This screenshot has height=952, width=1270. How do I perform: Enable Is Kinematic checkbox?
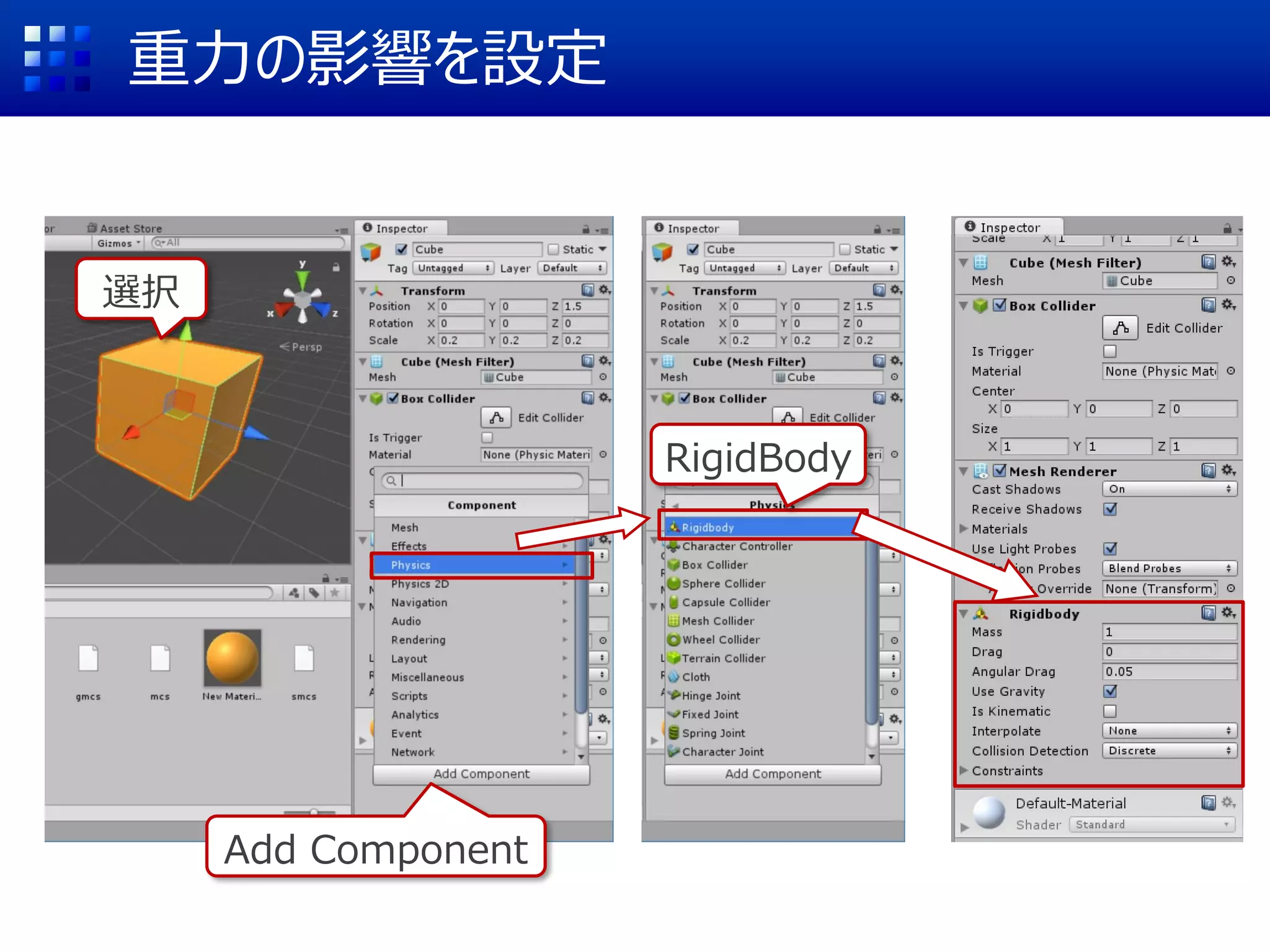[1110, 711]
